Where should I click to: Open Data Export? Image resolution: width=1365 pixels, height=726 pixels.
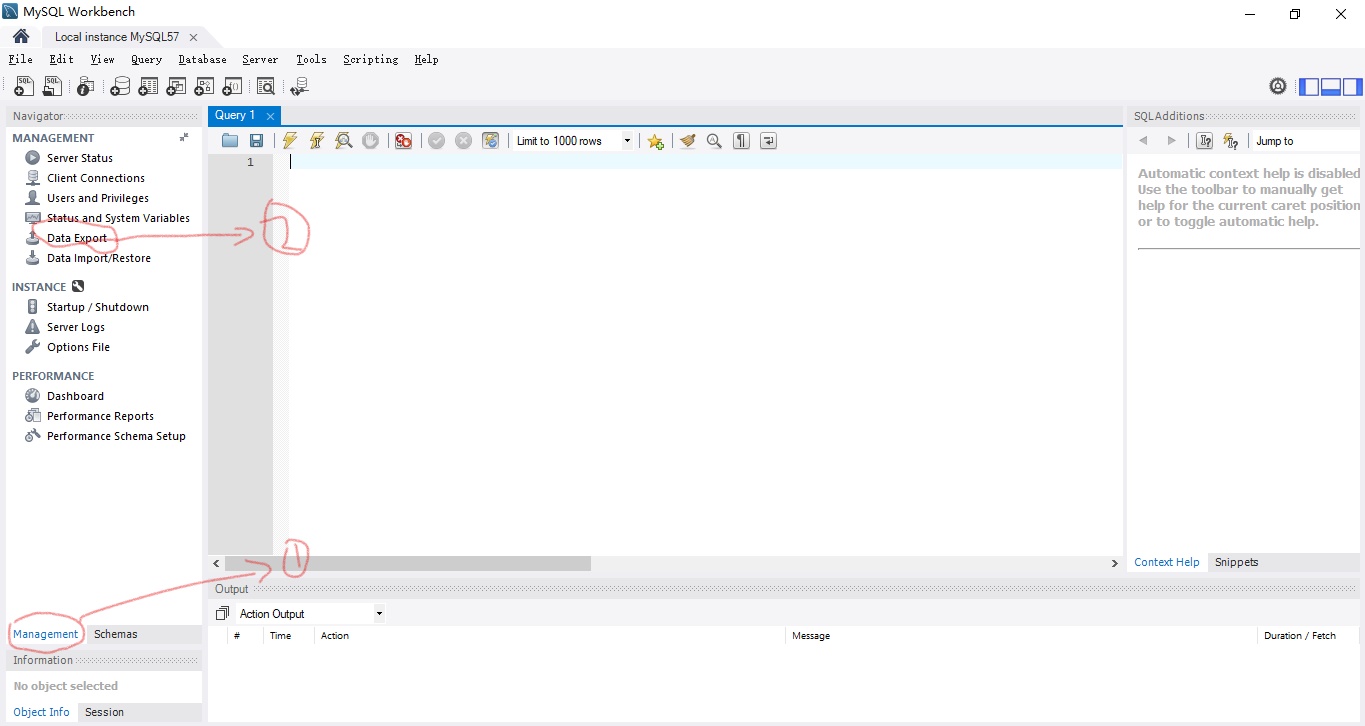tap(77, 238)
